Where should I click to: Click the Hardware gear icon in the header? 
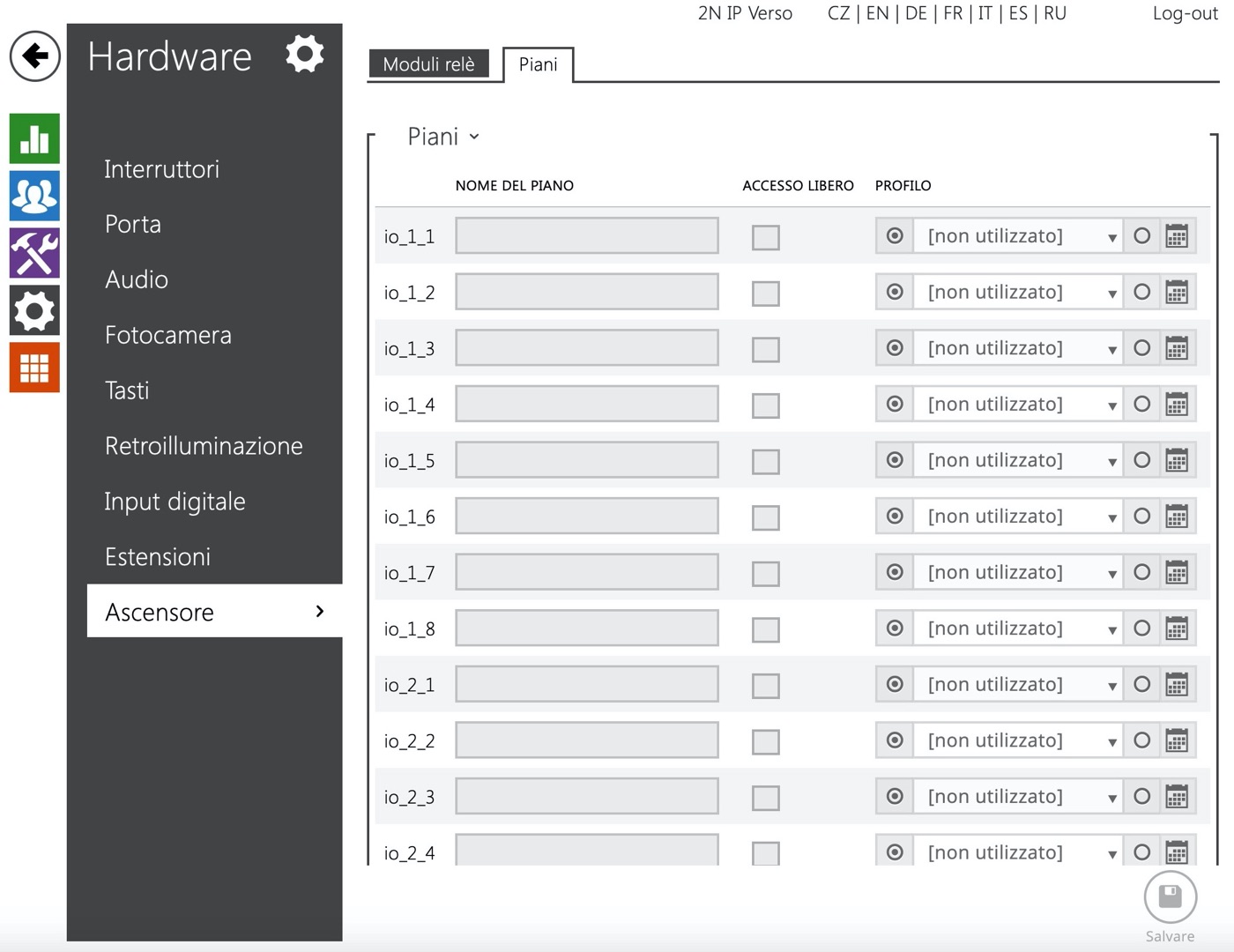pos(304,55)
